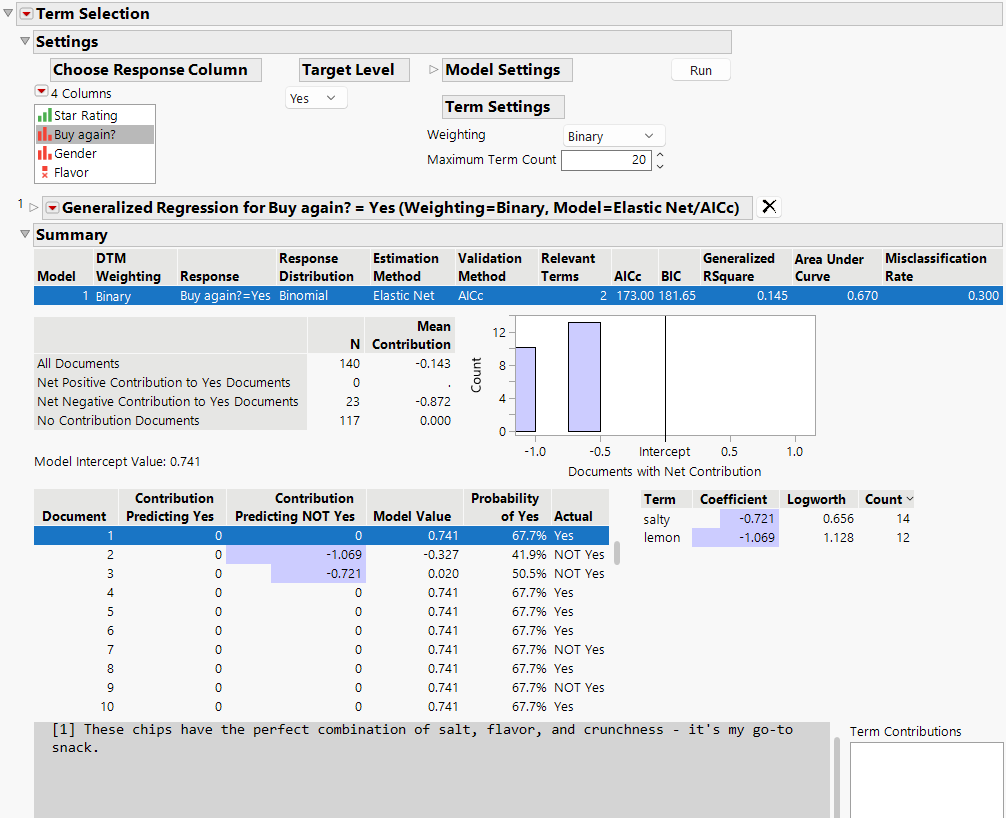1006x818 pixels.
Task: Collapse the Settings section
Action: (x=25, y=42)
